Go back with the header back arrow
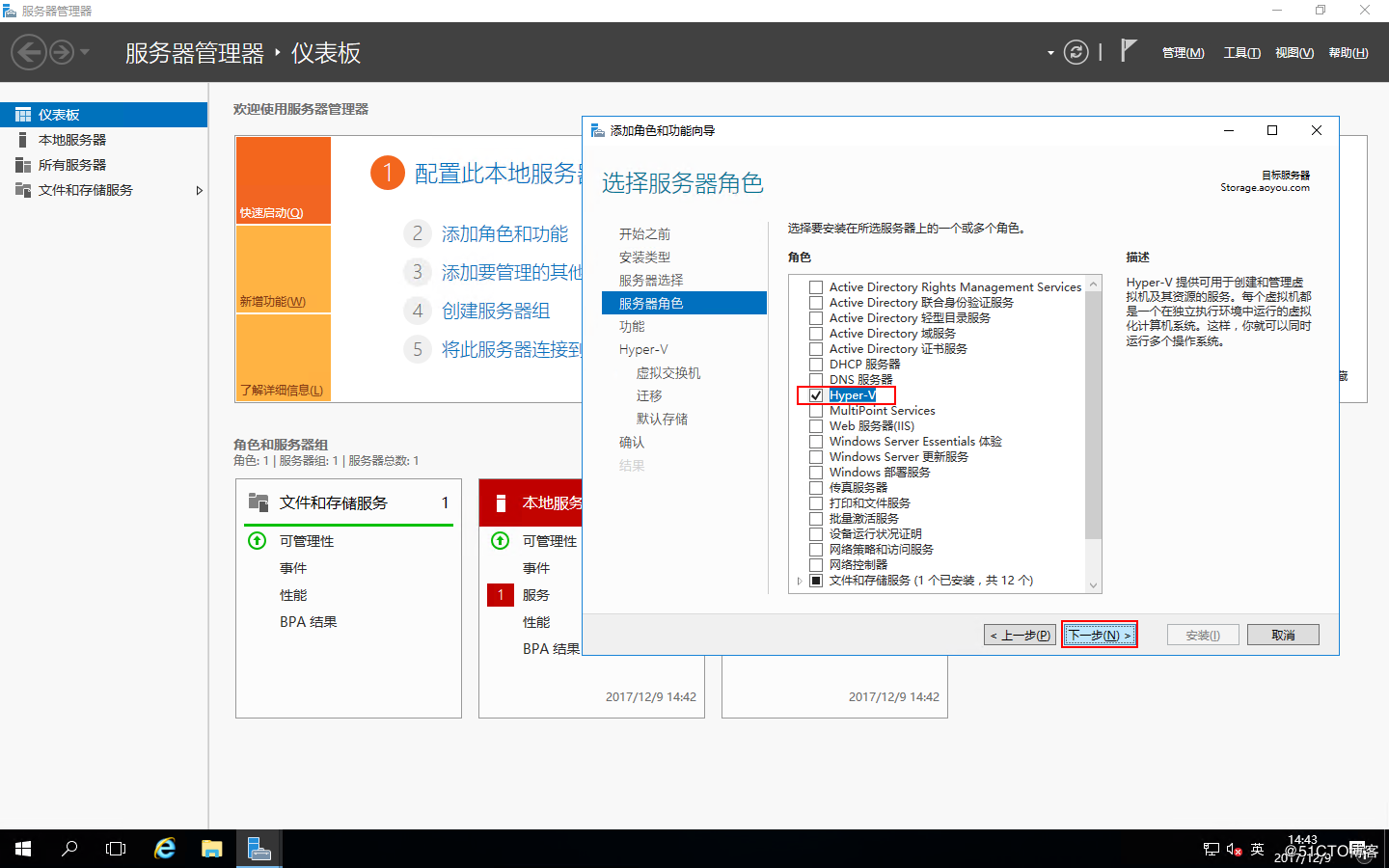Screen dimensions: 1389x868 tap(29, 52)
